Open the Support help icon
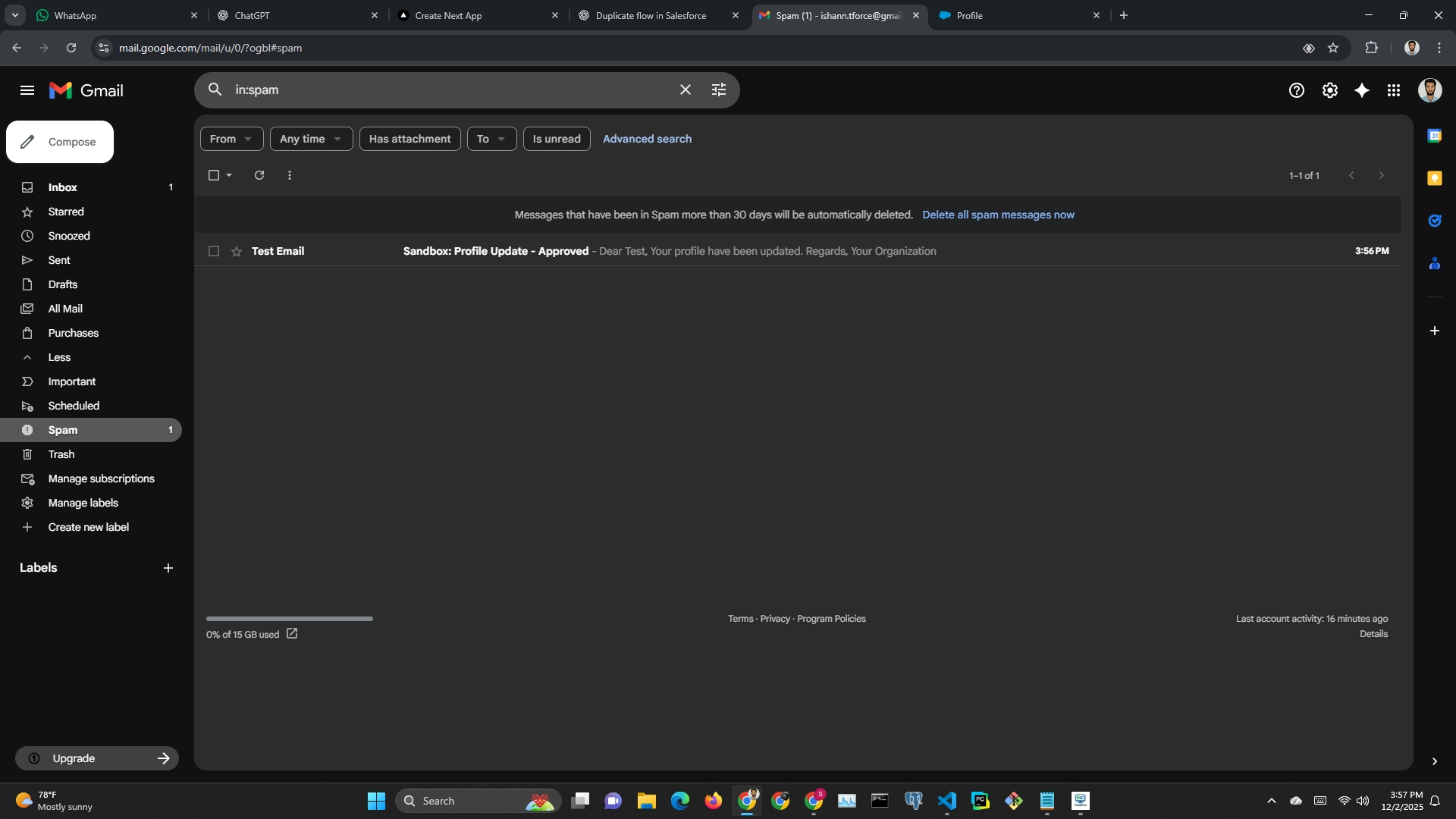The image size is (1456, 819). 1296,90
